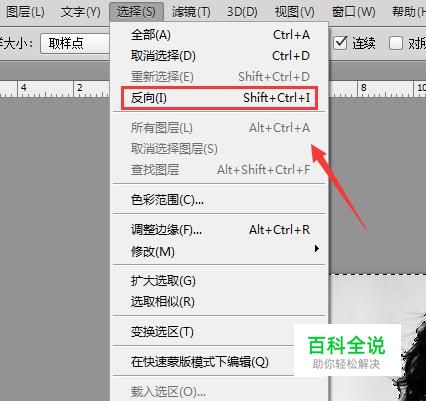426x401 pixels.
Task: Choose 全部(A) select all
Action: coord(220,35)
